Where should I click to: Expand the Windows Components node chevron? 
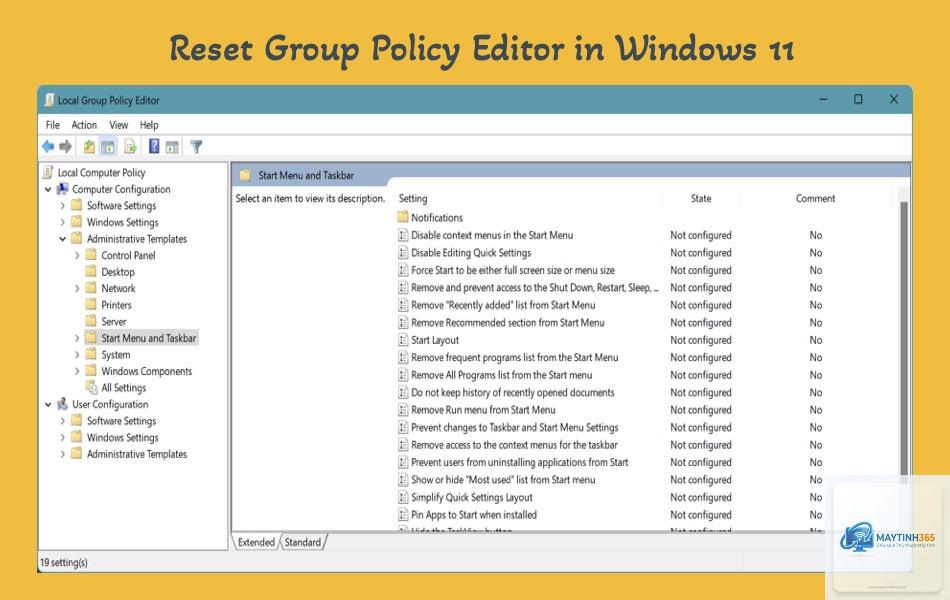pos(77,371)
